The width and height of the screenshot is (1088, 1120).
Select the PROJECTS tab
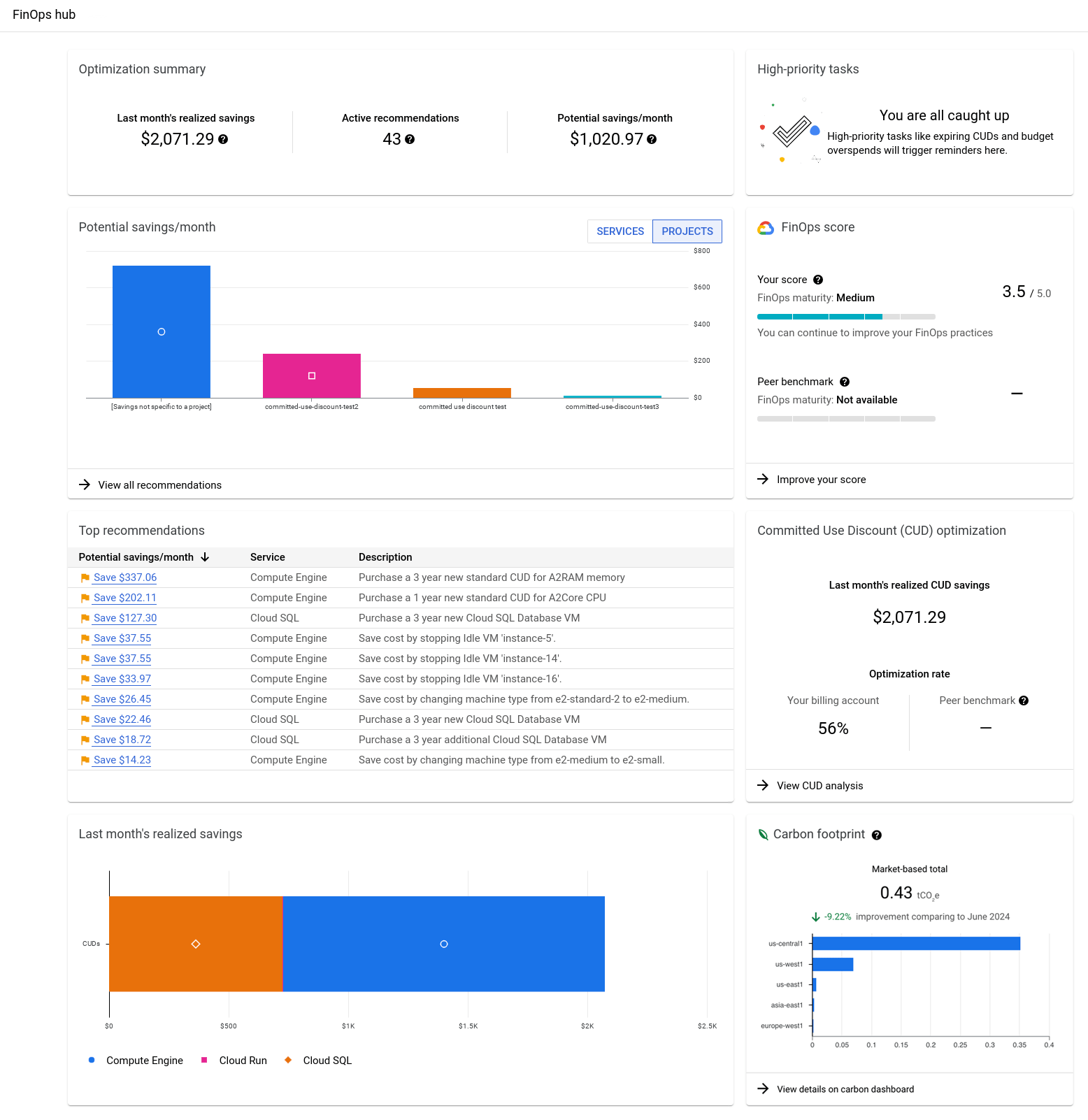pyautogui.click(x=687, y=231)
